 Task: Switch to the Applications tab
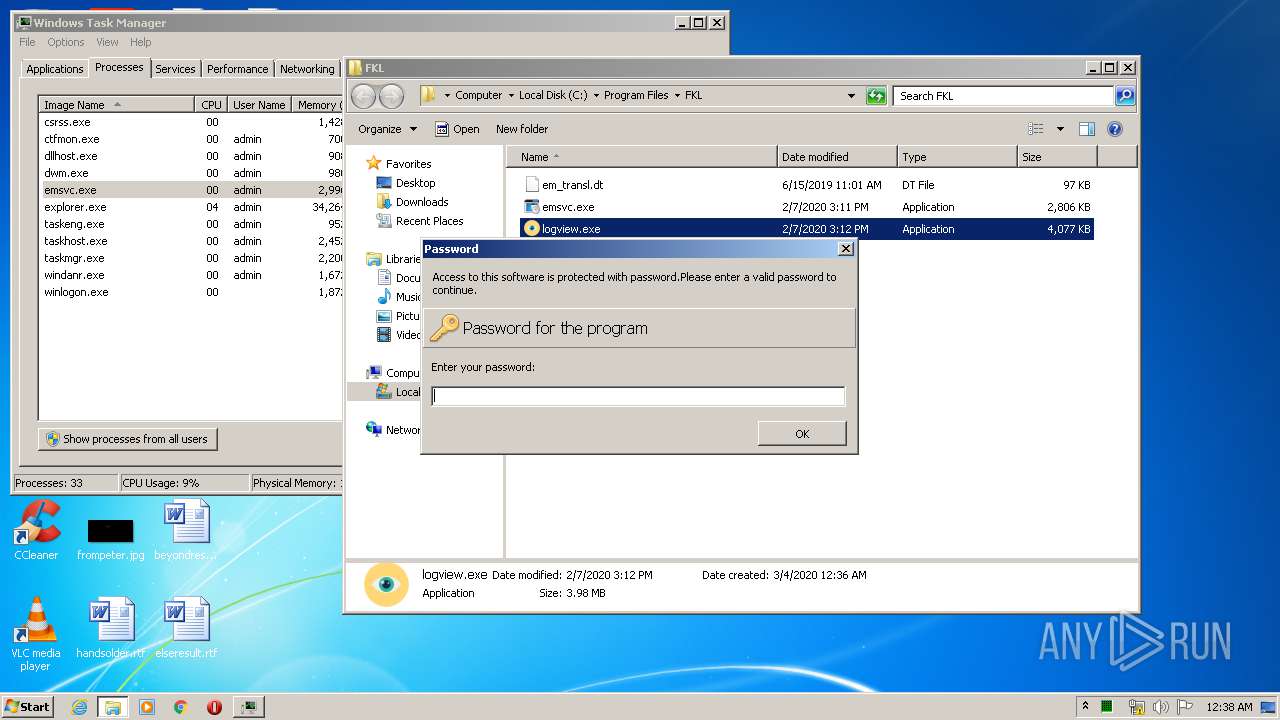point(54,69)
